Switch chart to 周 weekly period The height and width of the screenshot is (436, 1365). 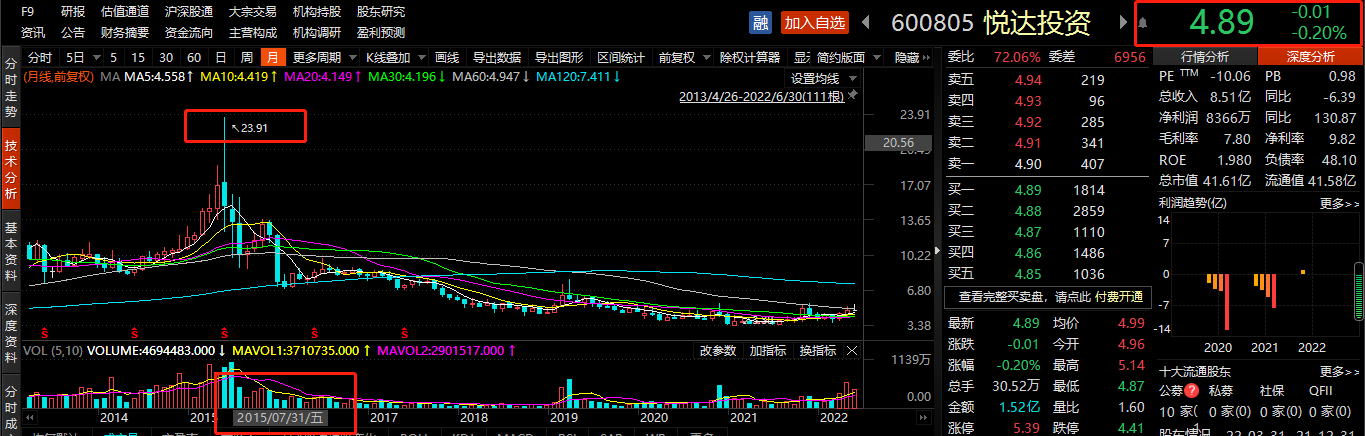[246, 57]
